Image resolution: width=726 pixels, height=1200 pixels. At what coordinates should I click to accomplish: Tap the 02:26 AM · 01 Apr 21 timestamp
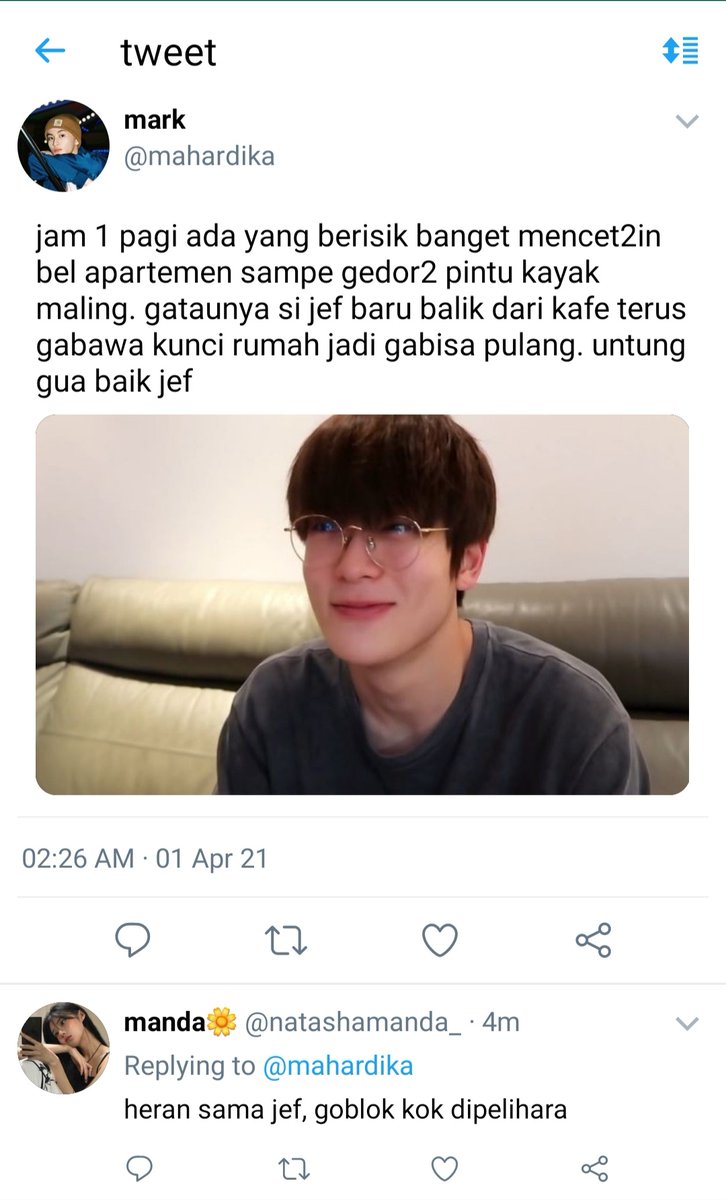pyautogui.click(x=145, y=858)
